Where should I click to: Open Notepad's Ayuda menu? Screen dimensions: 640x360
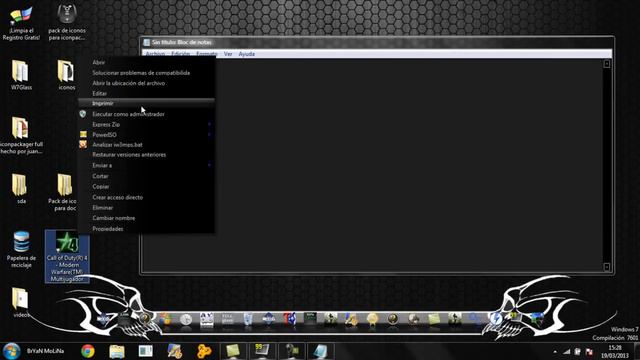[x=247, y=54]
